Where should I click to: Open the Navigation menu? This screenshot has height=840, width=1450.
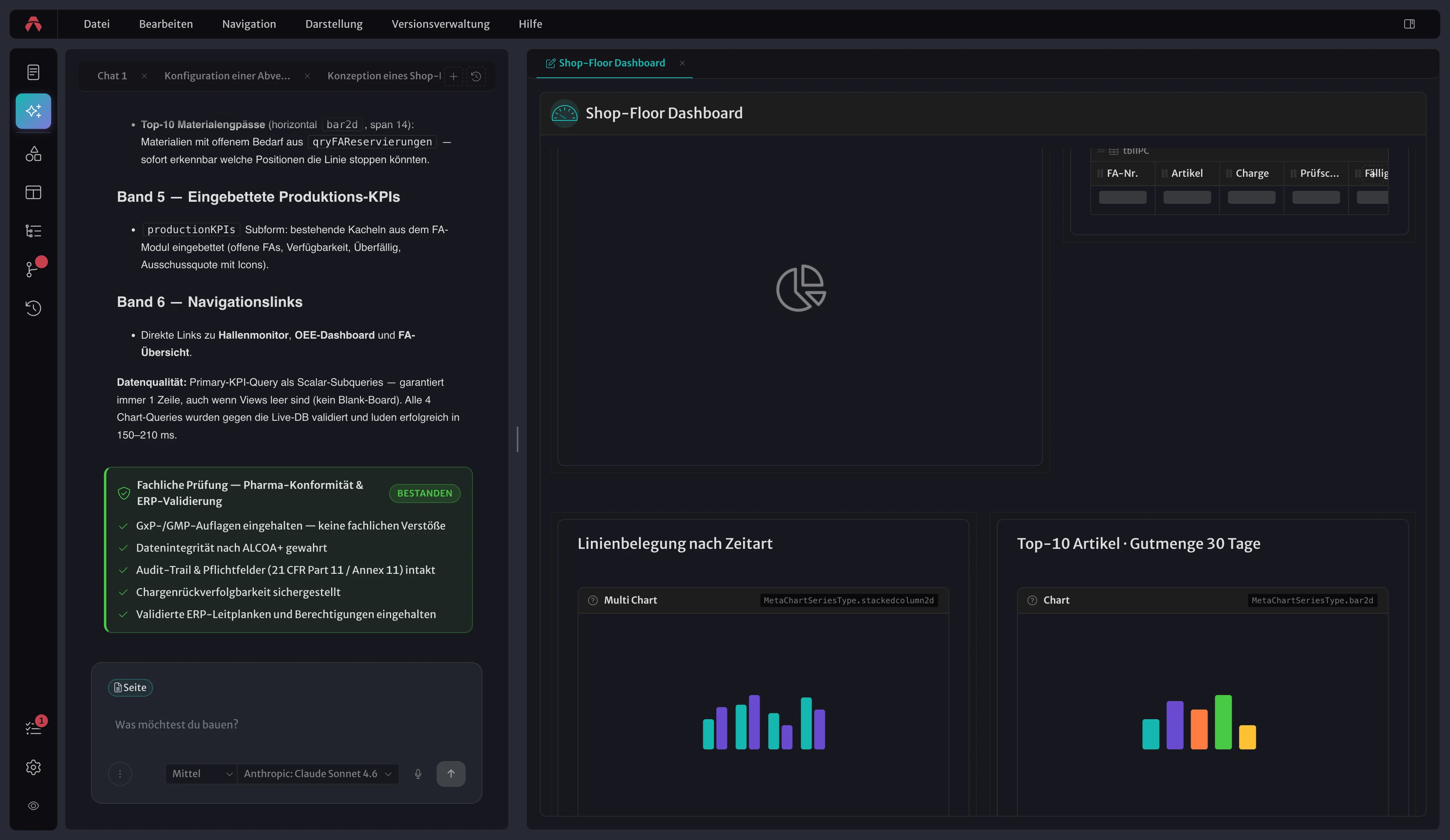tap(249, 24)
